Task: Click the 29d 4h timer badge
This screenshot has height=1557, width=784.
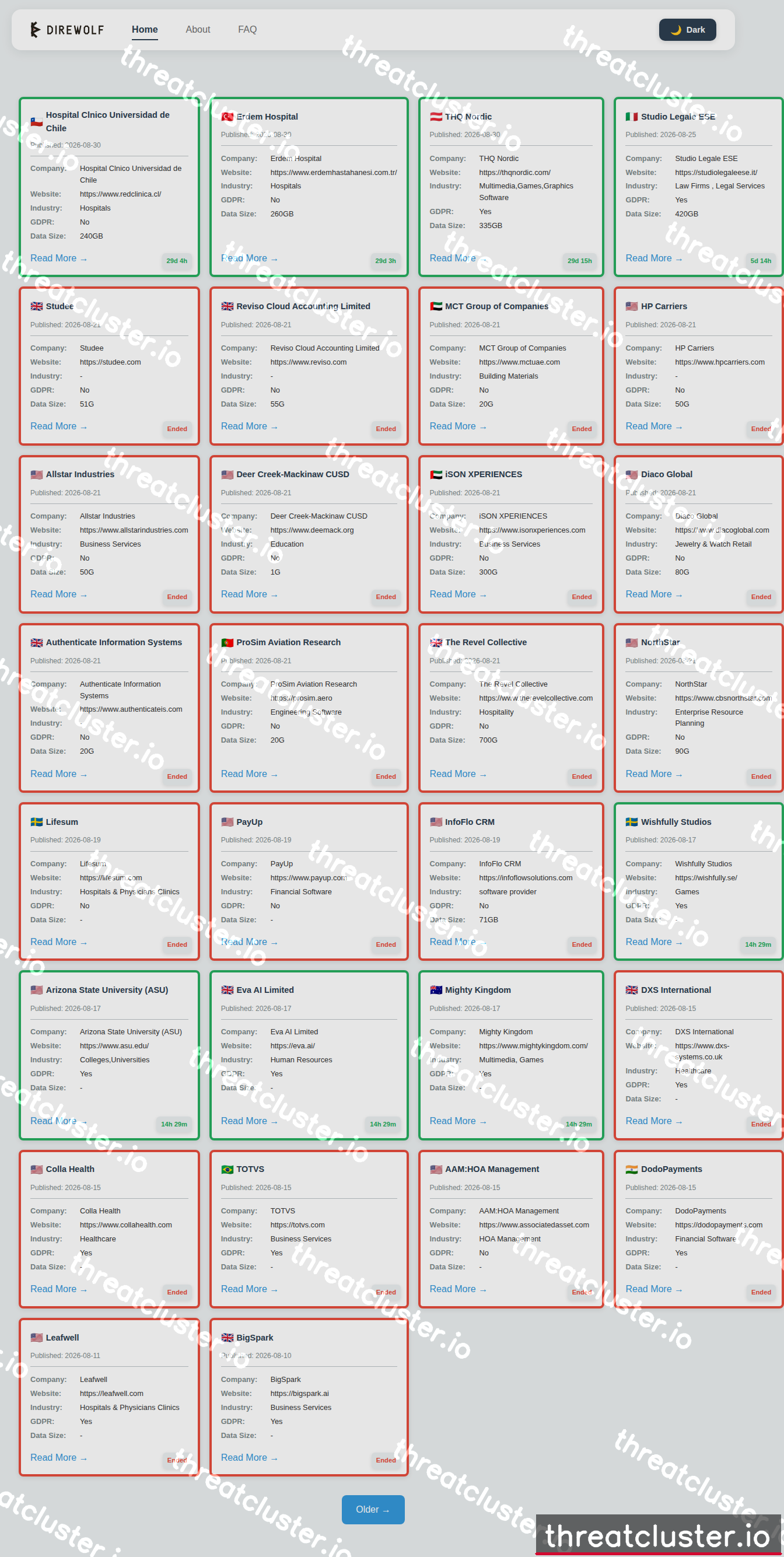Action: (177, 261)
